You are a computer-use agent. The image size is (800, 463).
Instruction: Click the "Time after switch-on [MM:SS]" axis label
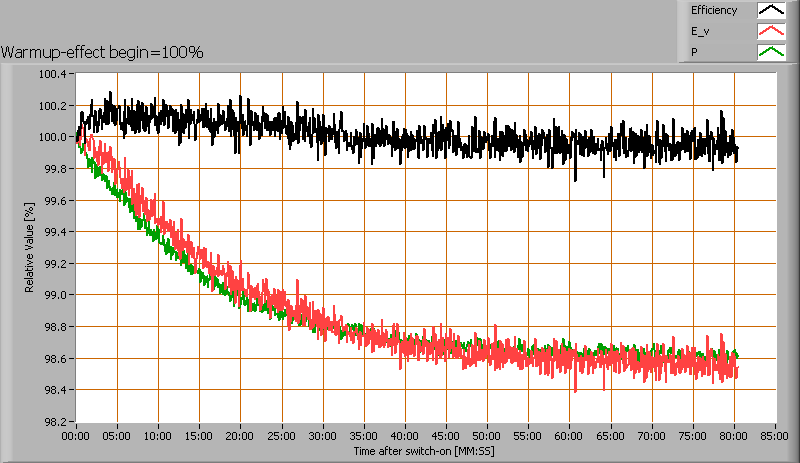coord(424,451)
